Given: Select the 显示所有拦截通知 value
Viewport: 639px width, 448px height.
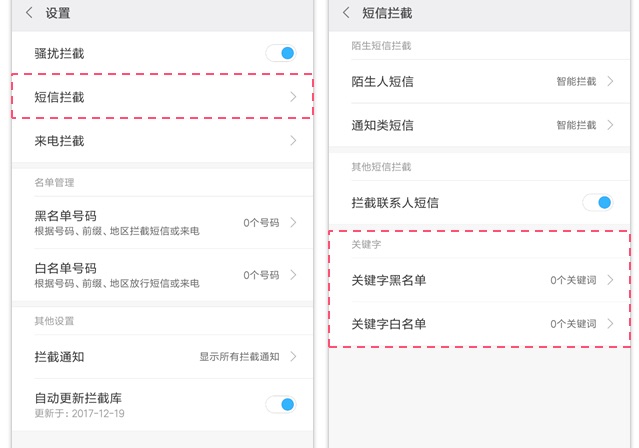Looking at the screenshot, I should 239,357.
